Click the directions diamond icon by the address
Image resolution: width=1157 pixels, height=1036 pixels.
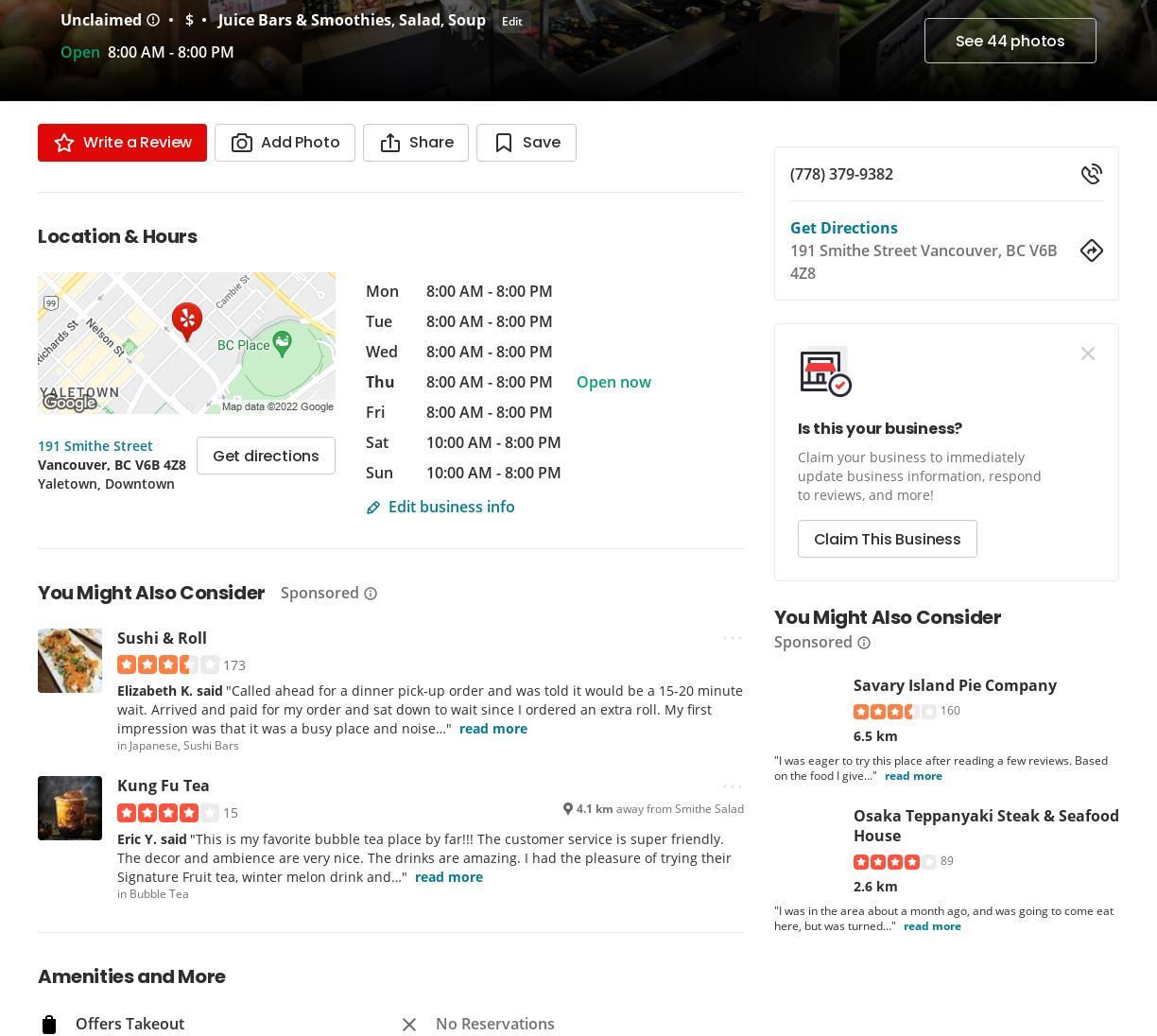click(1091, 250)
